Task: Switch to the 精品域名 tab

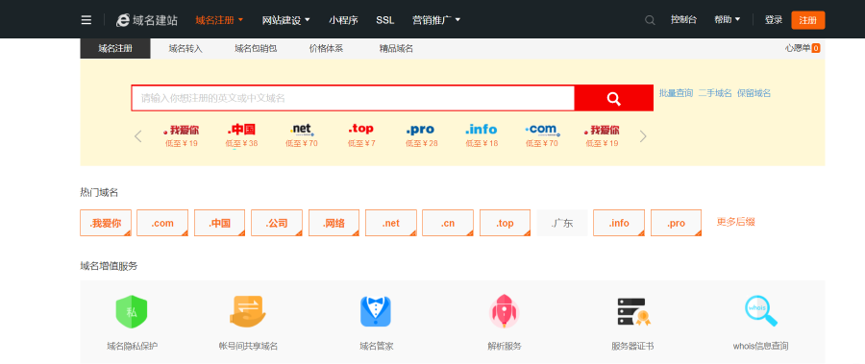Action: pos(396,49)
